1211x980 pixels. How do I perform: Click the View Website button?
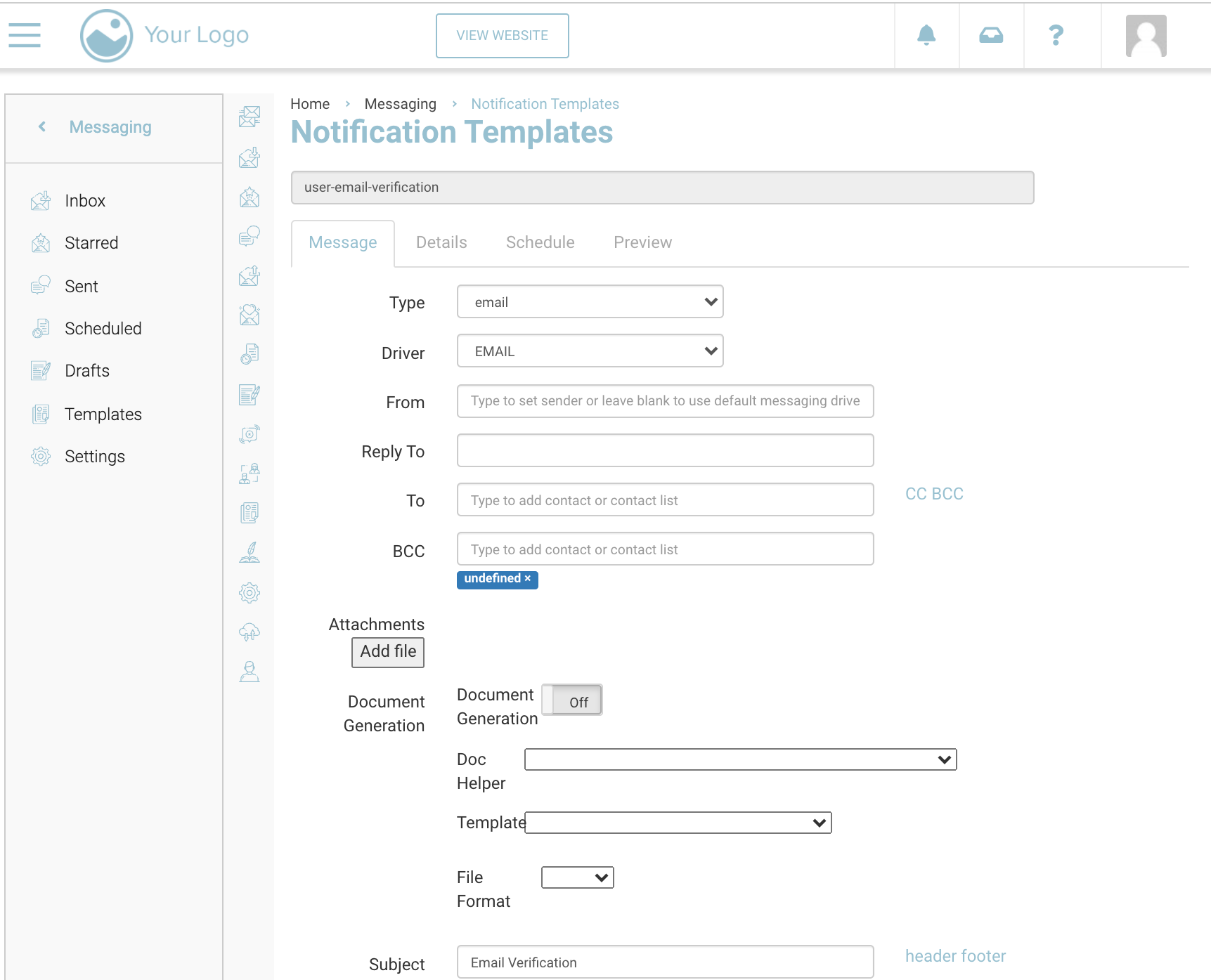[502, 36]
